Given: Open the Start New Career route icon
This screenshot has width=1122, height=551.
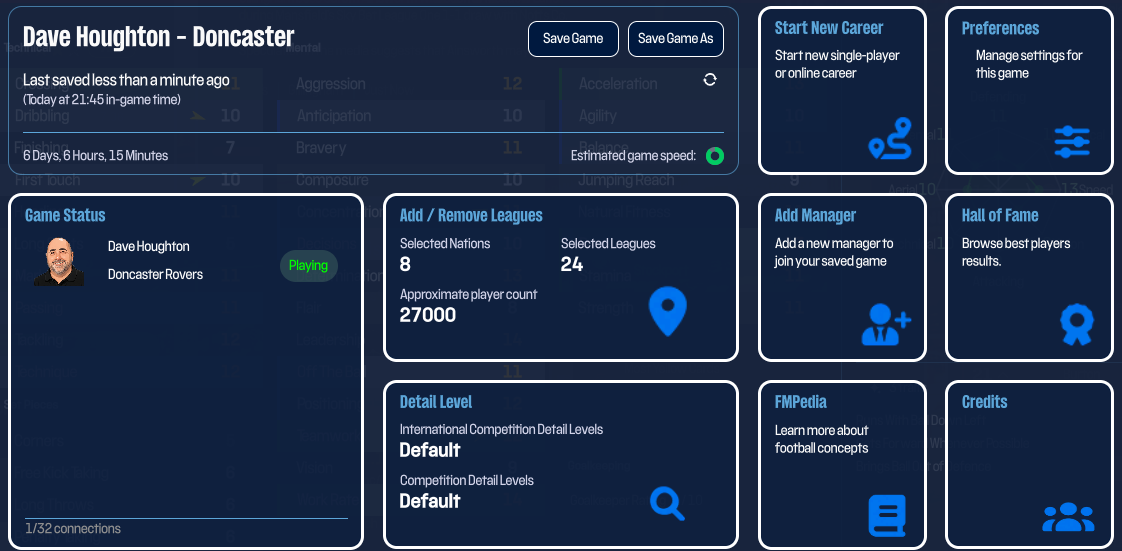Looking at the screenshot, I should 889,138.
